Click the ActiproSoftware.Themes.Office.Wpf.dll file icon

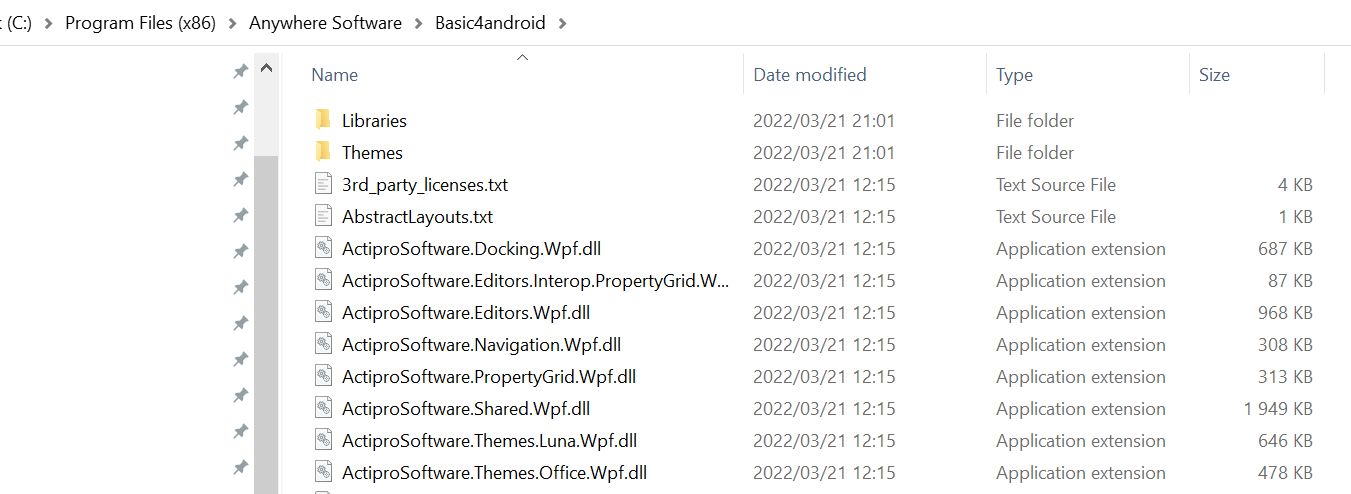pyautogui.click(x=323, y=472)
